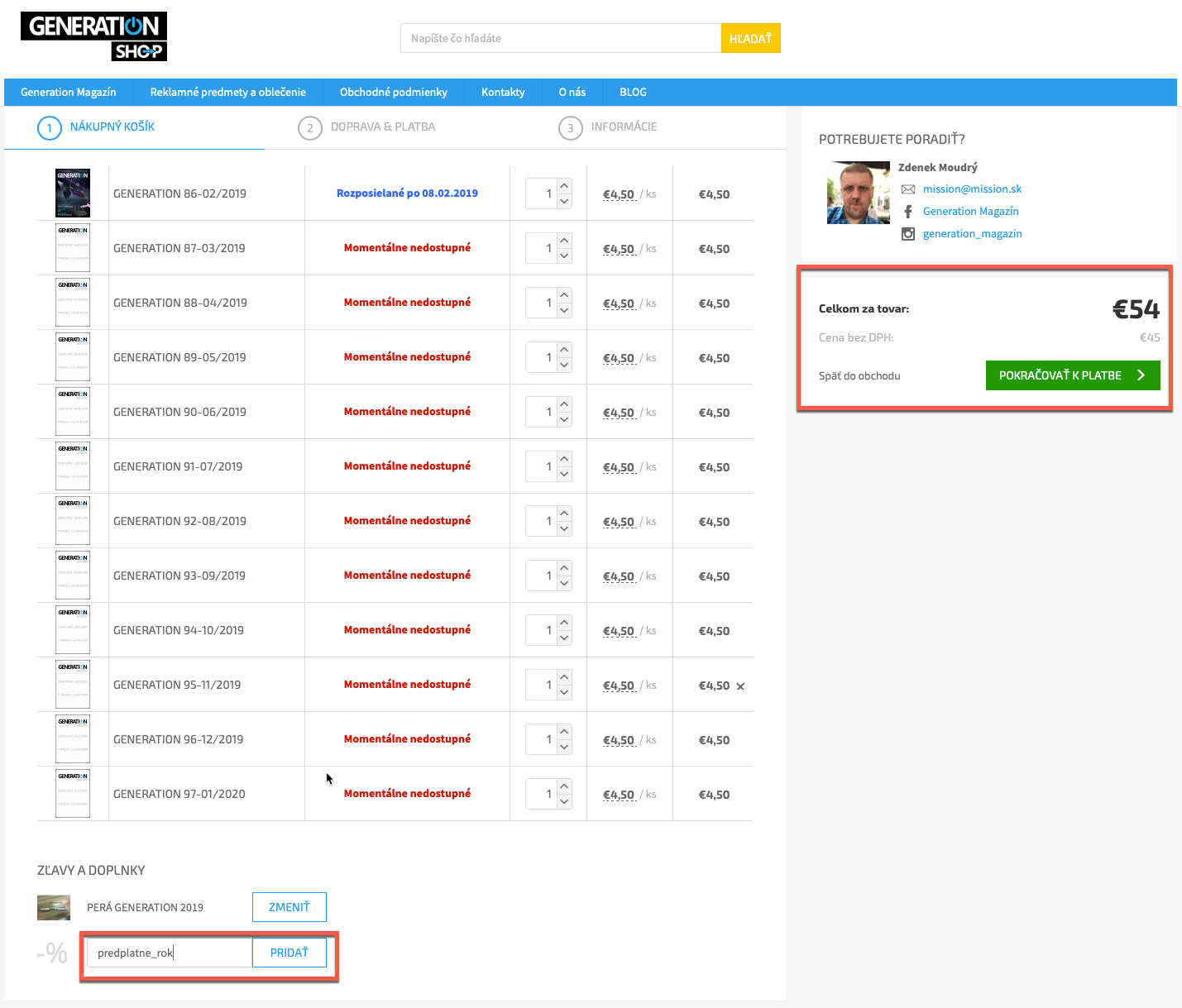The height and width of the screenshot is (1008, 1182).
Task: Increase quantity of GENERATION 91-07/2019
Action: click(564, 459)
